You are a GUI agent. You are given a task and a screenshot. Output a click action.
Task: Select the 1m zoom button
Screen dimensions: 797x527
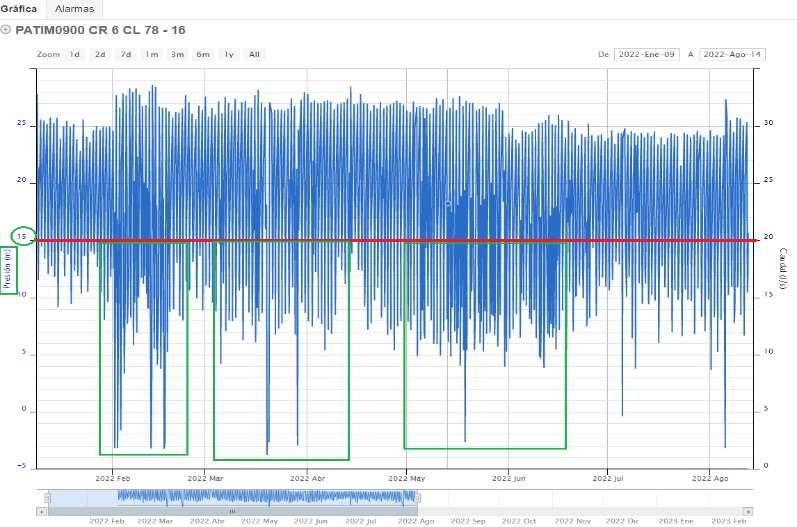(151, 54)
